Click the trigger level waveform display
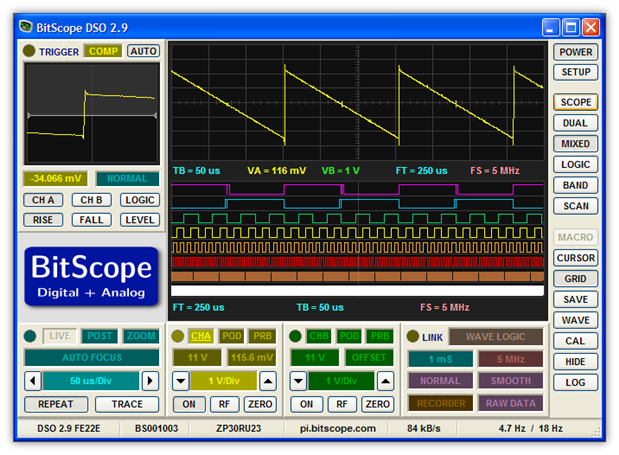619x455 pixels. tap(91, 114)
